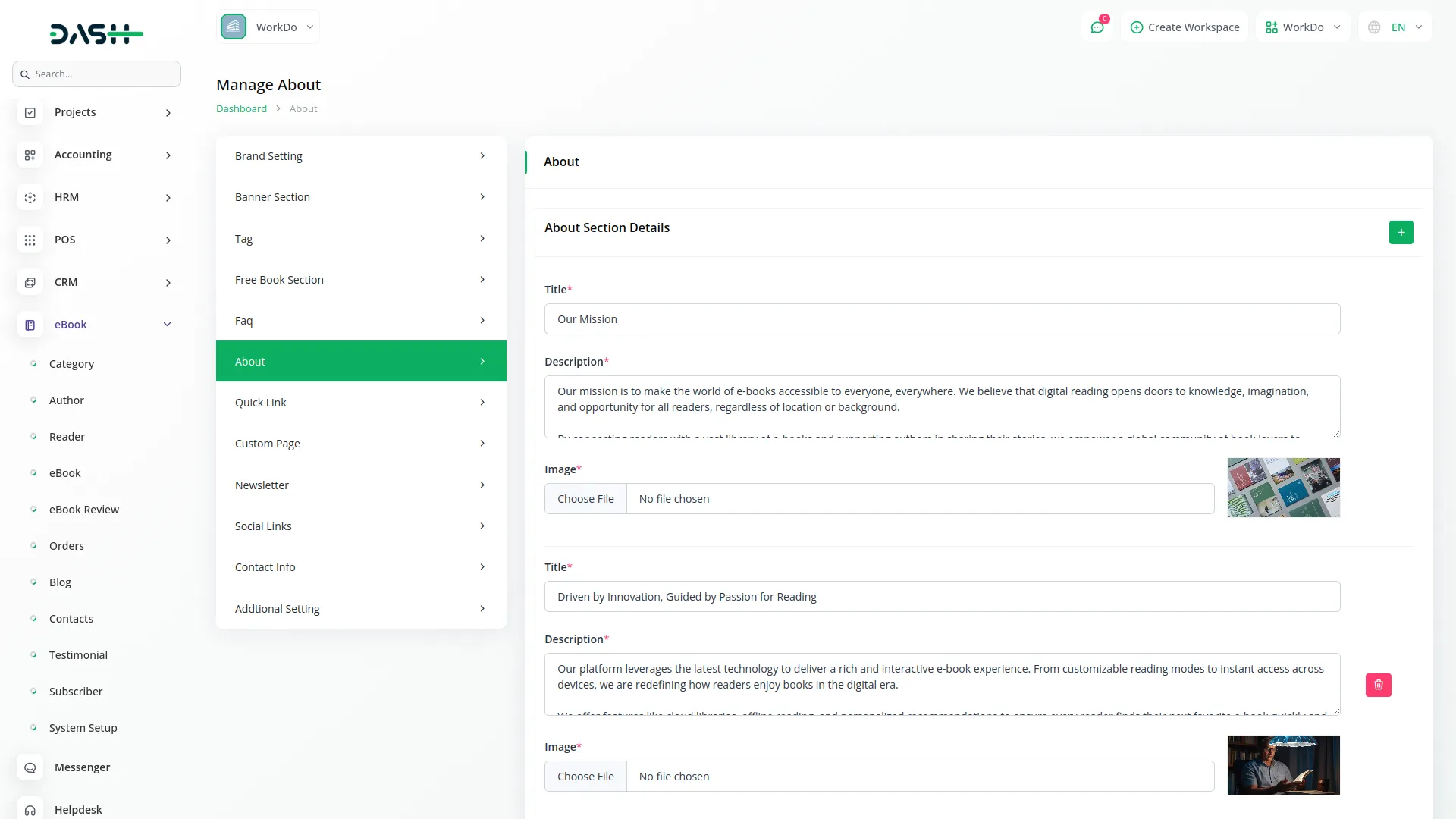Click the Messenger sidebar icon
Viewport: 1456px width, 819px height.
point(30,767)
